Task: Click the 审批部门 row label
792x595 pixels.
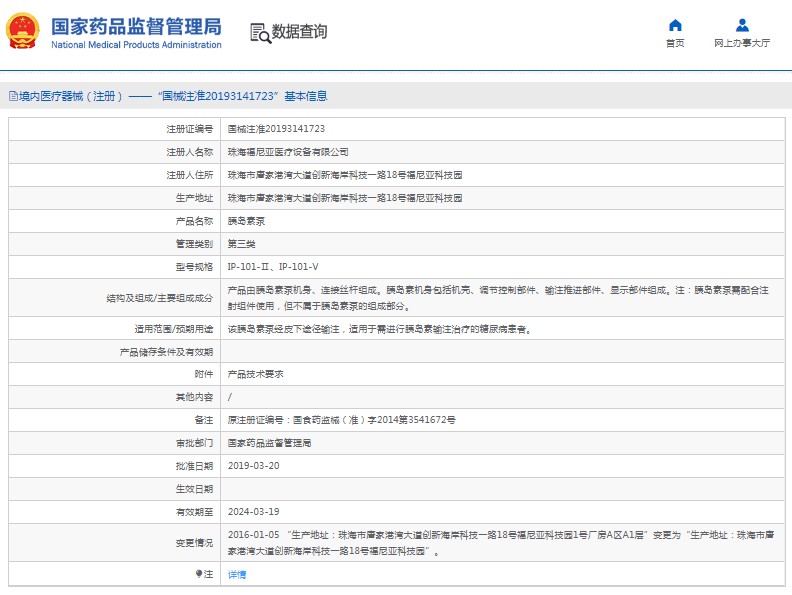Action: point(194,443)
